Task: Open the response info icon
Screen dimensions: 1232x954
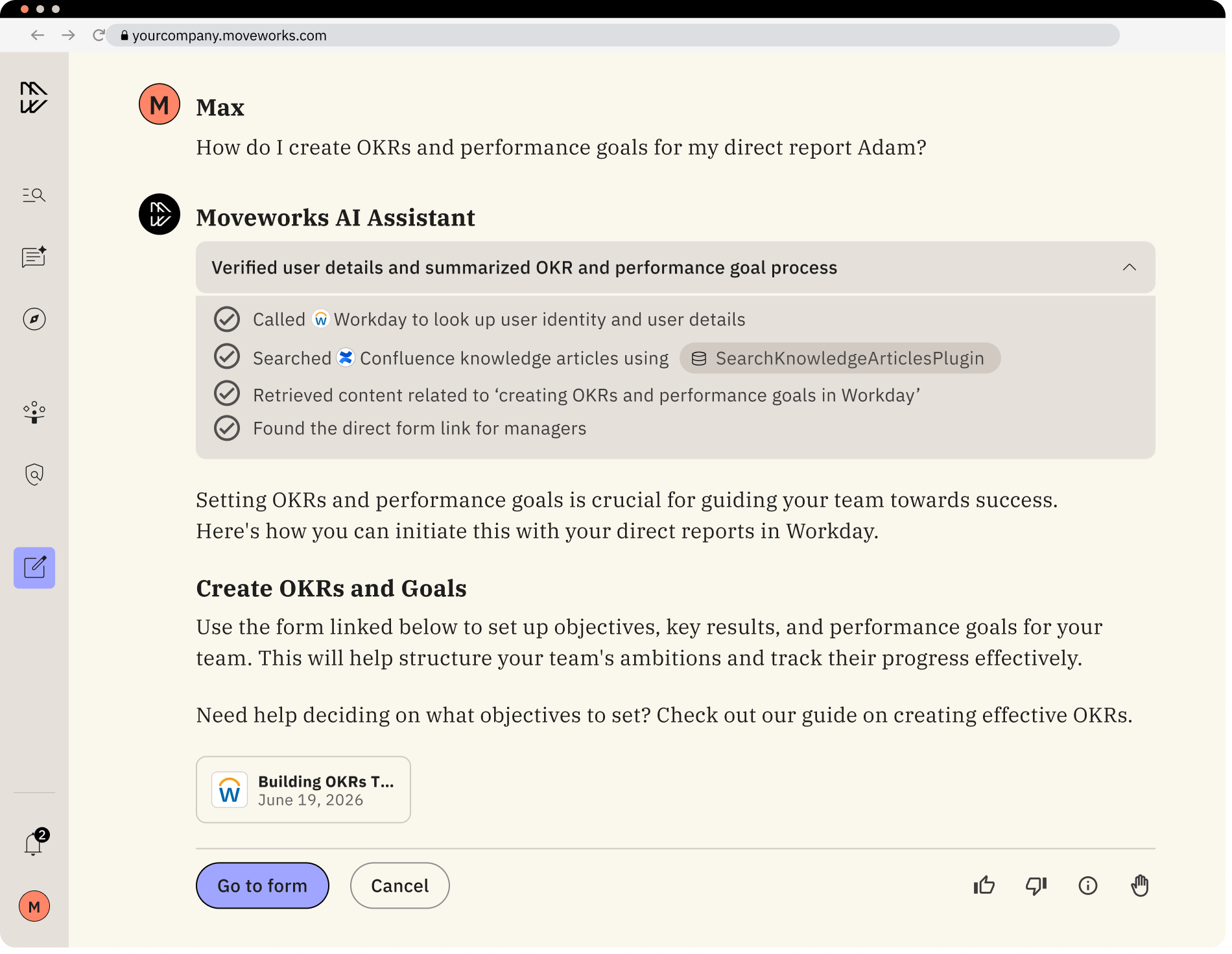Action: [1087, 885]
